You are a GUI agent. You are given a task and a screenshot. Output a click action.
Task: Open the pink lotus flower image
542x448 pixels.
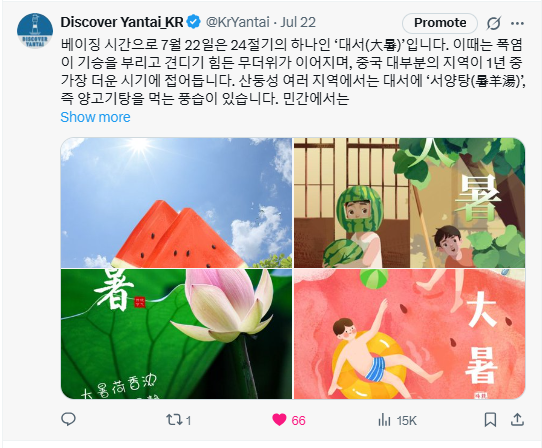click(x=176, y=334)
